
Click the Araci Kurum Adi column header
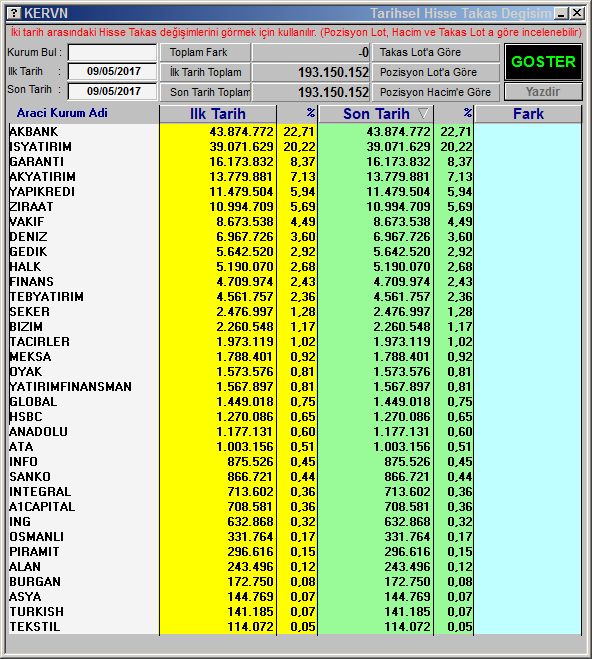coord(62,113)
